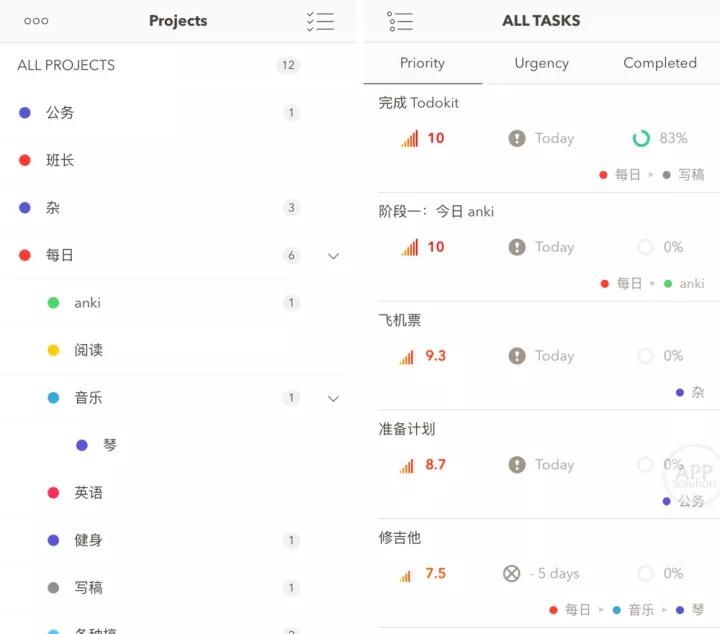Switch to the Urgency tab
720x634 pixels.
point(541,63)
